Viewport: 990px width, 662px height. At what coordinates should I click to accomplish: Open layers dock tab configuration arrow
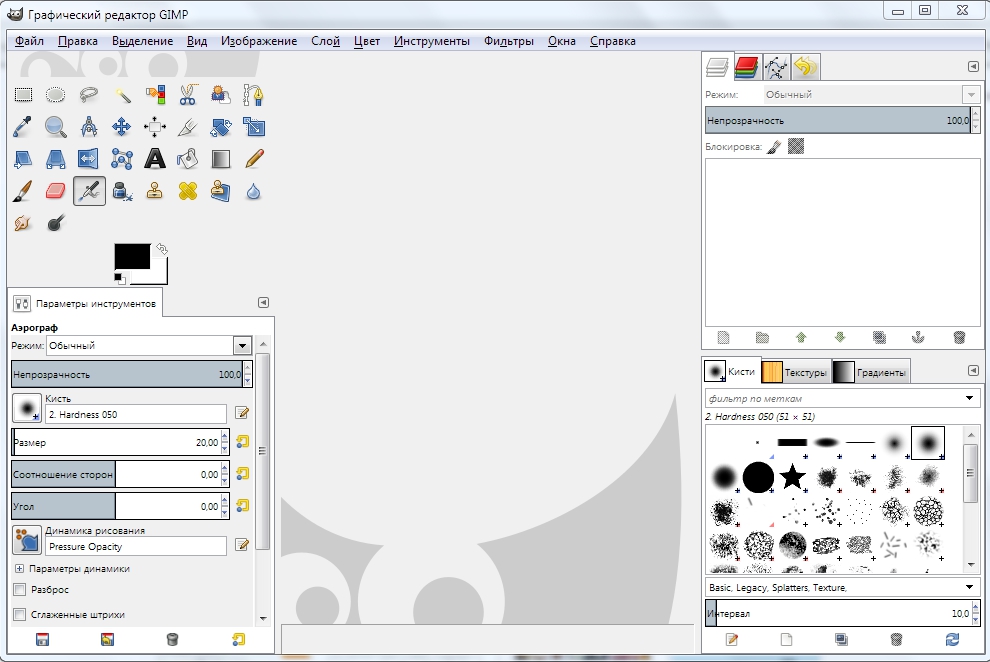pos(973,66)
